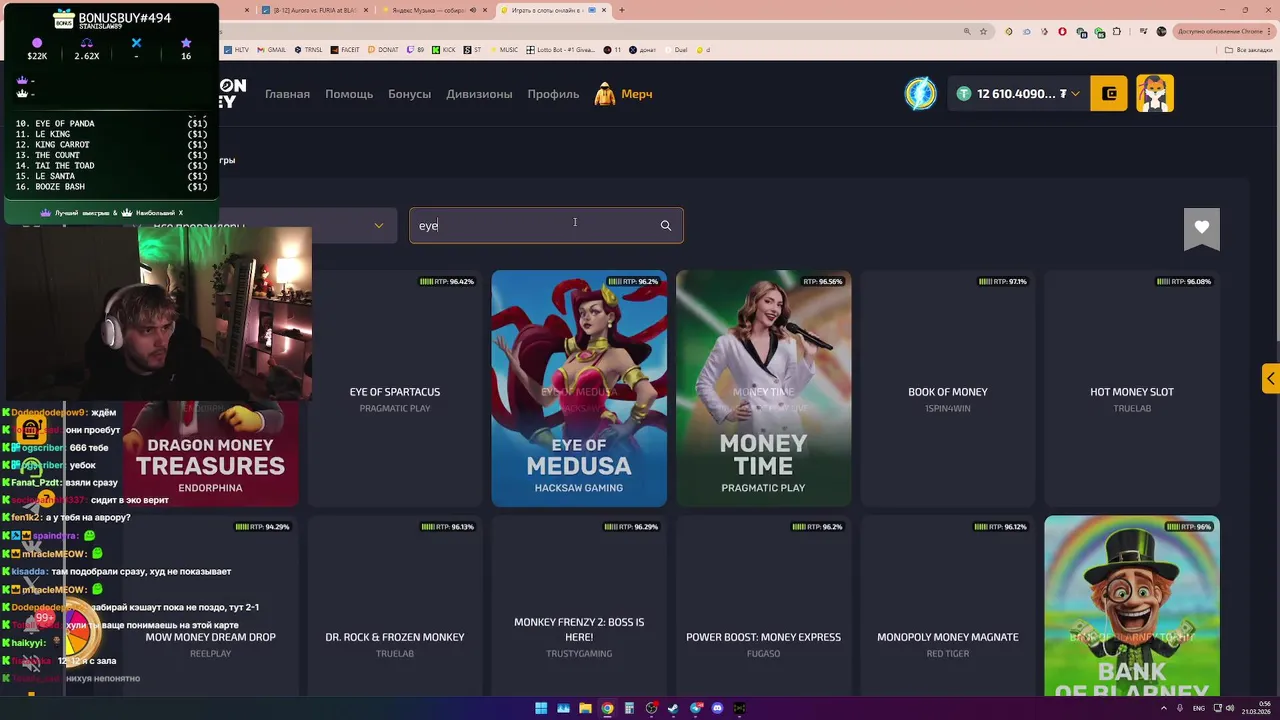Open the MUSIC bookmark
Screen dimensions: 1280x720
pos(504,50)
